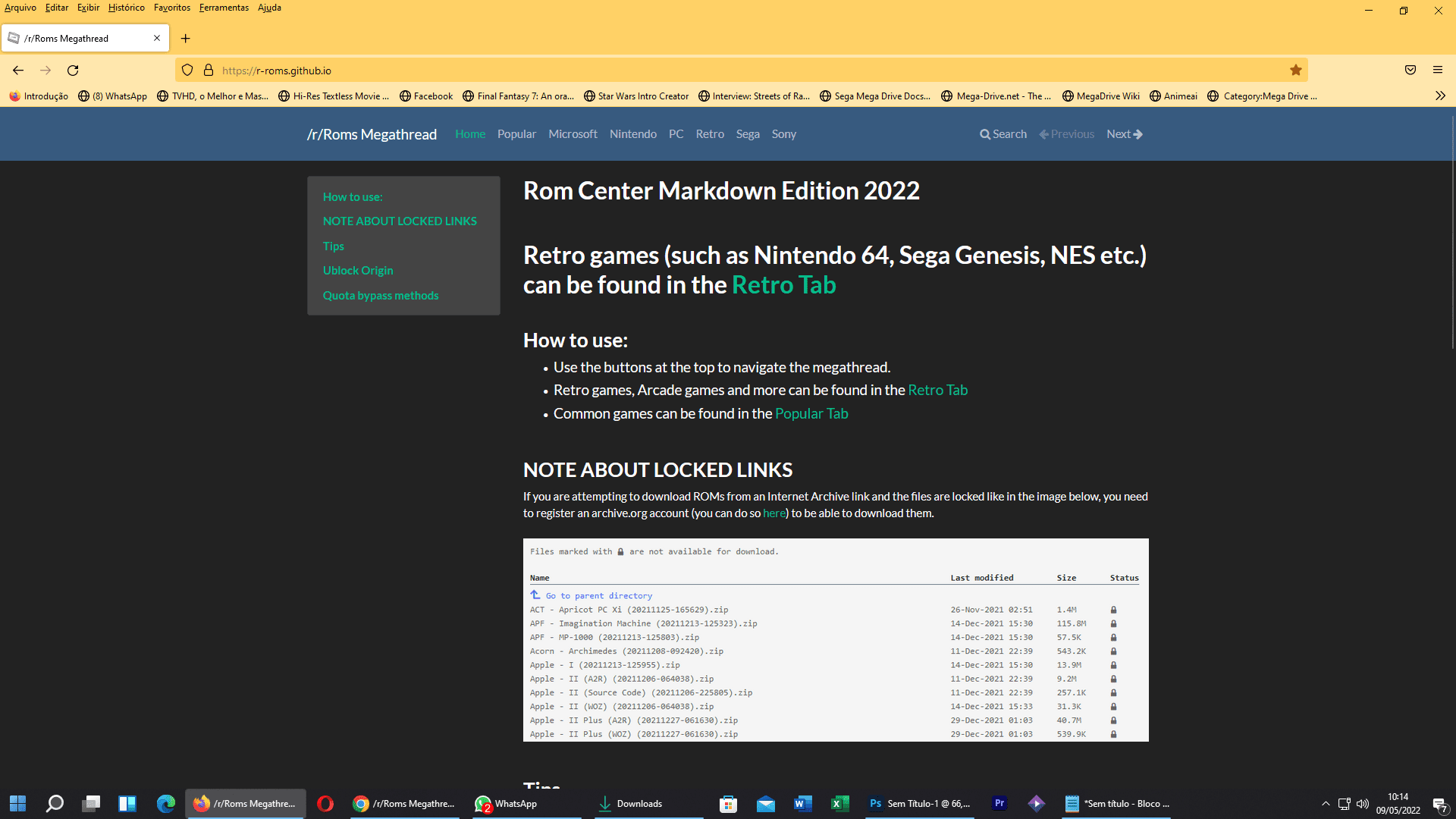Click the tracking protection shield icon
This screenshot has width=1456, height=819.
[x=187, y=71]
